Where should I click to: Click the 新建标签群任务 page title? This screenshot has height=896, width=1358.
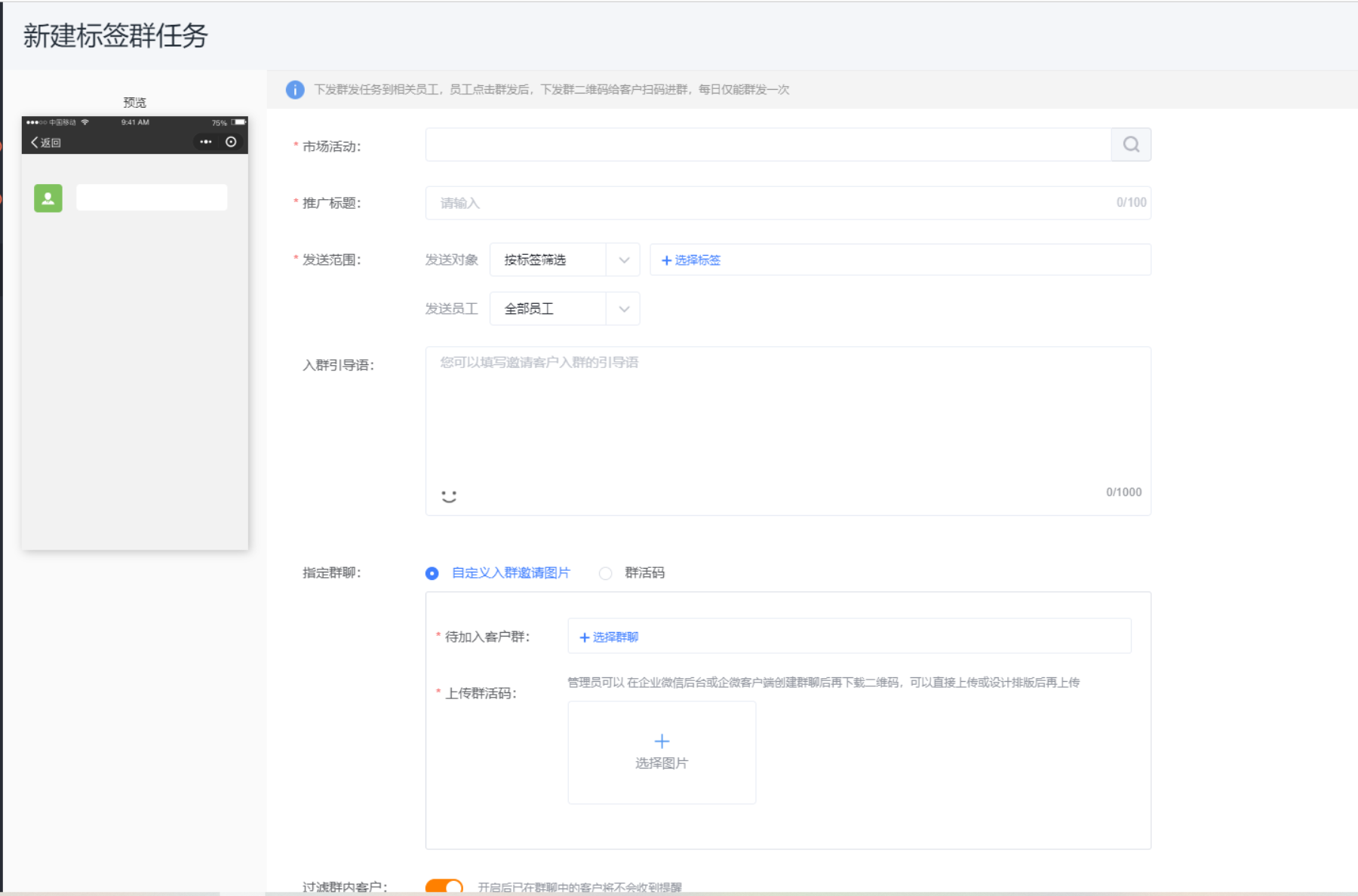click(x=115, y=35)
